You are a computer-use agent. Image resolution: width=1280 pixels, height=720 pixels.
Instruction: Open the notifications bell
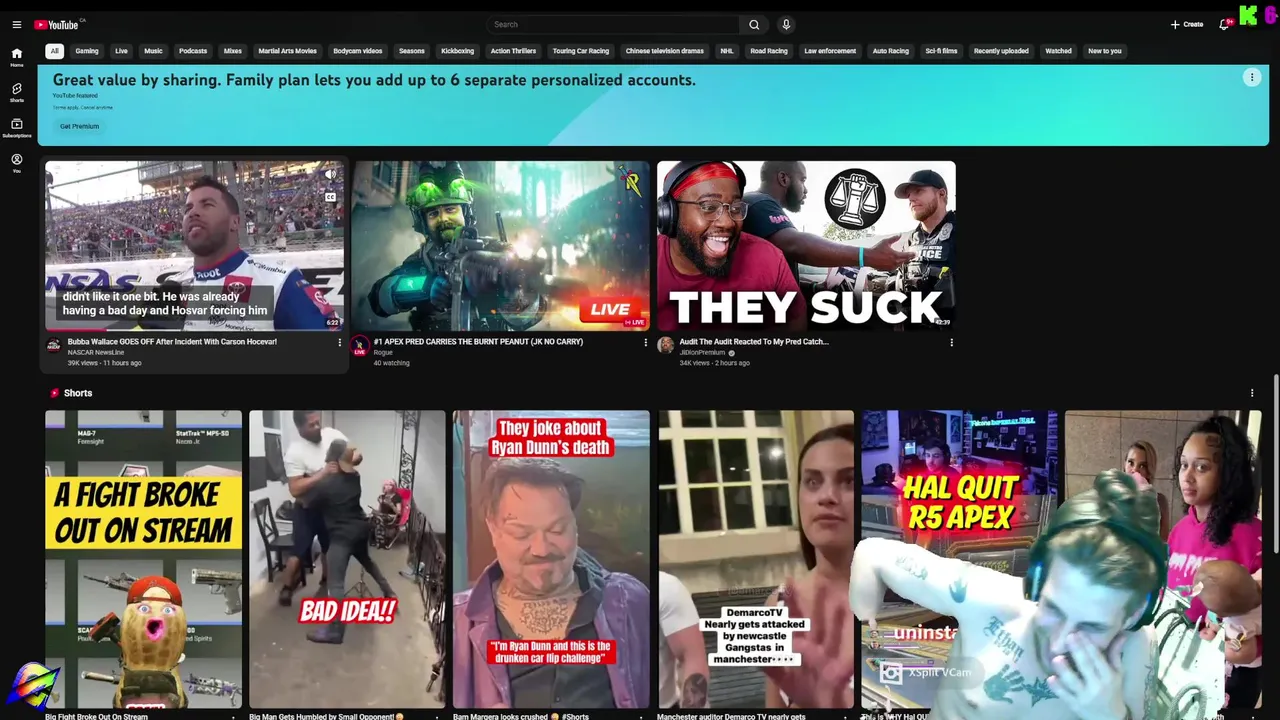coord(1224,25)
